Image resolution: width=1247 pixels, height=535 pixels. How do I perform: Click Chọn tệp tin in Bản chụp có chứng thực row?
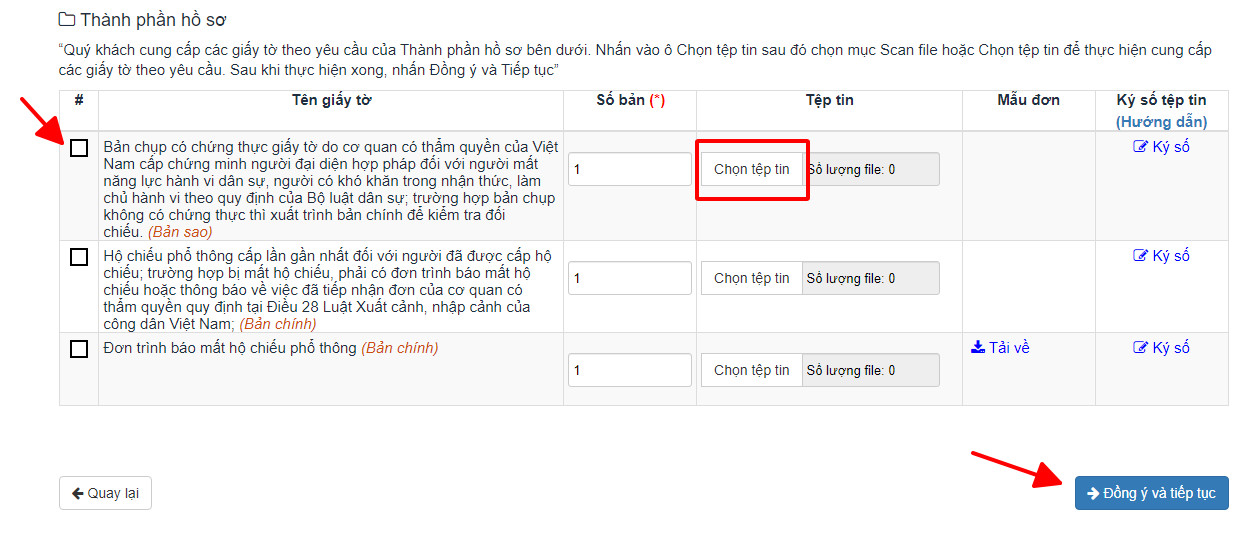click(752, 169)
